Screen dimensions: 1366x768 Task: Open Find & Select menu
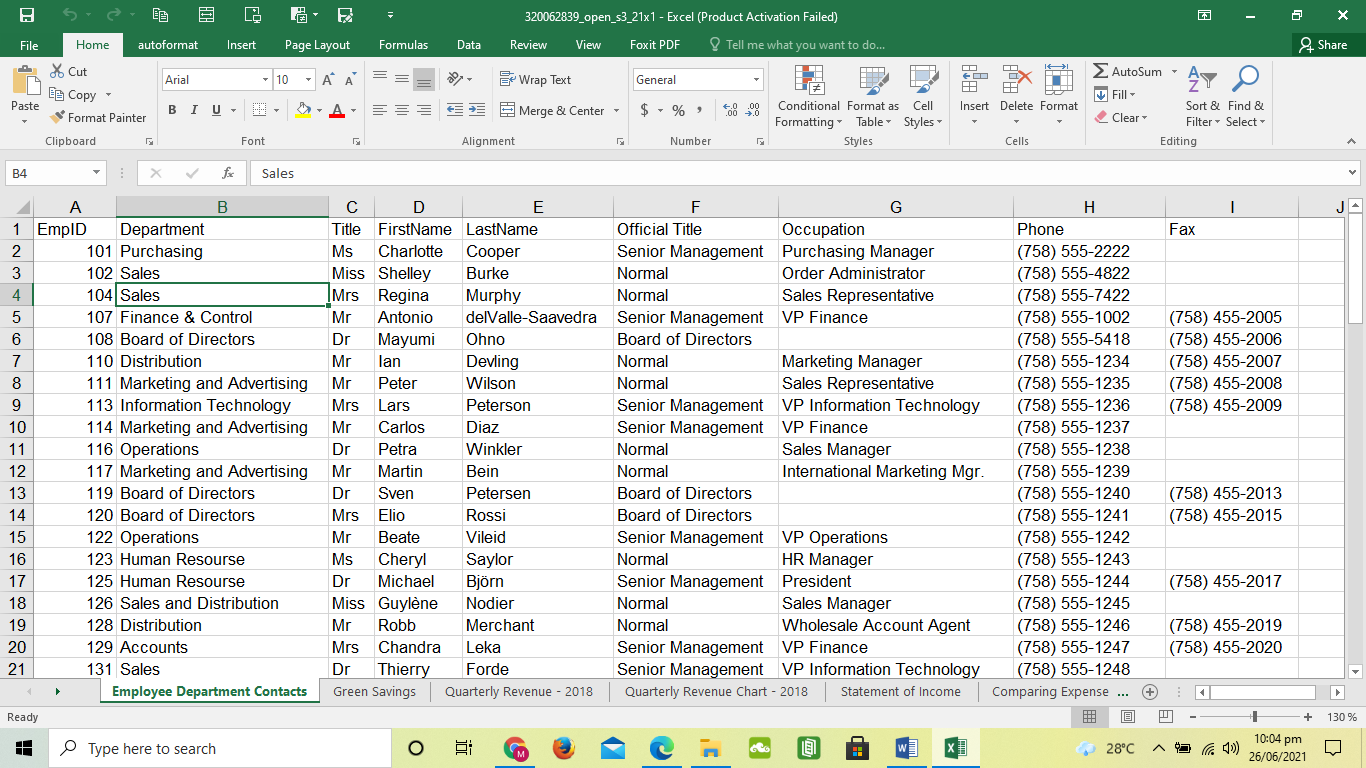click(x=1245, y=97)
